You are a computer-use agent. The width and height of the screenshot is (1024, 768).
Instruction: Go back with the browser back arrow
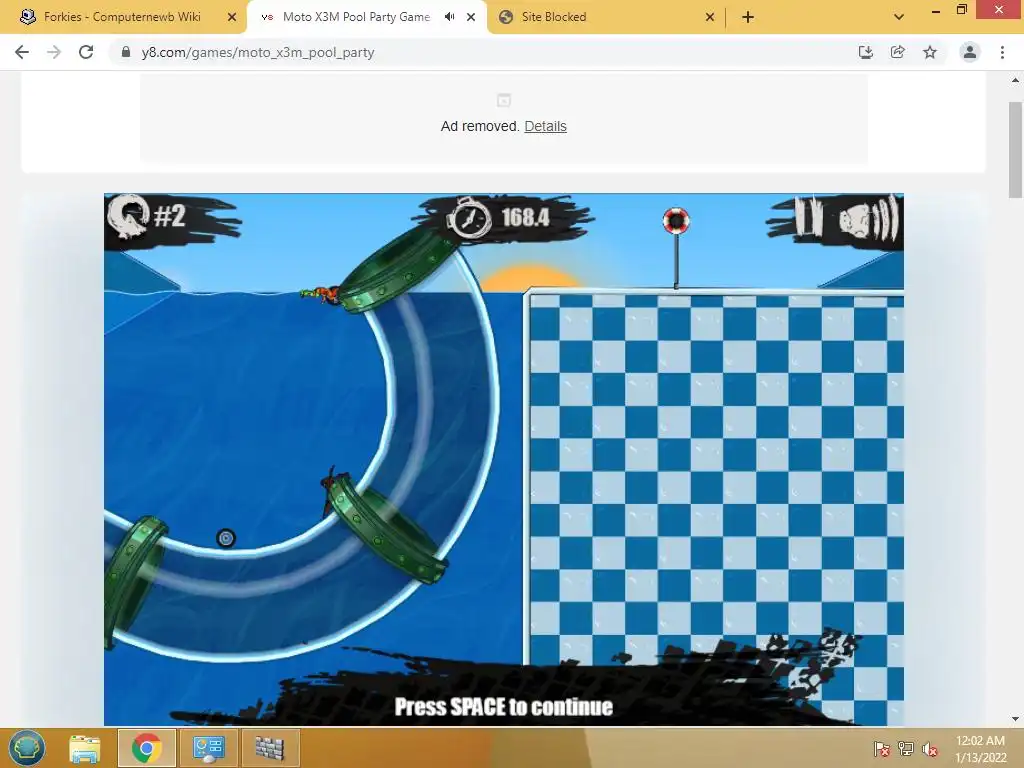22,52
